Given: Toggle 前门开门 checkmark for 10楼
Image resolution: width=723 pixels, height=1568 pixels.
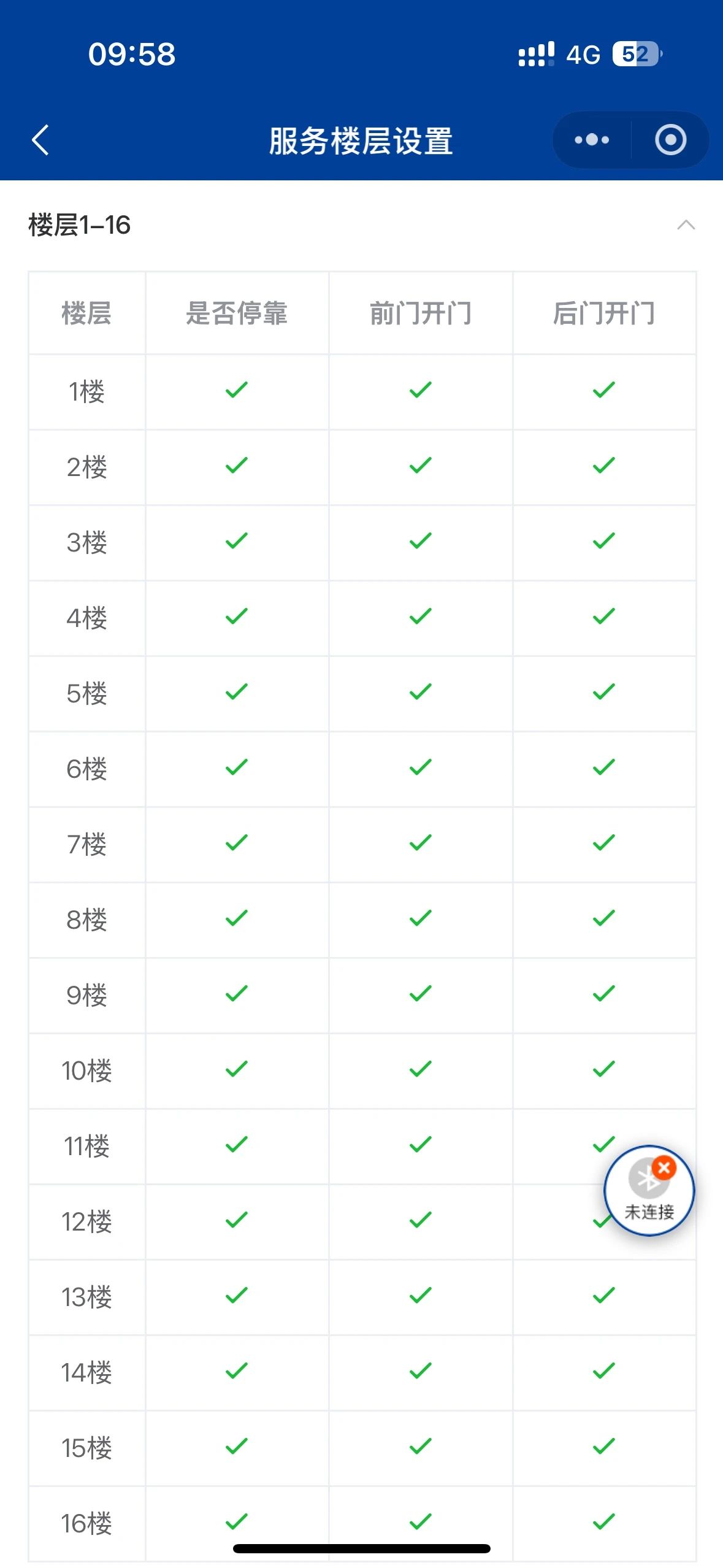Looking at the screenshot, I should (x=421, y=1069).
